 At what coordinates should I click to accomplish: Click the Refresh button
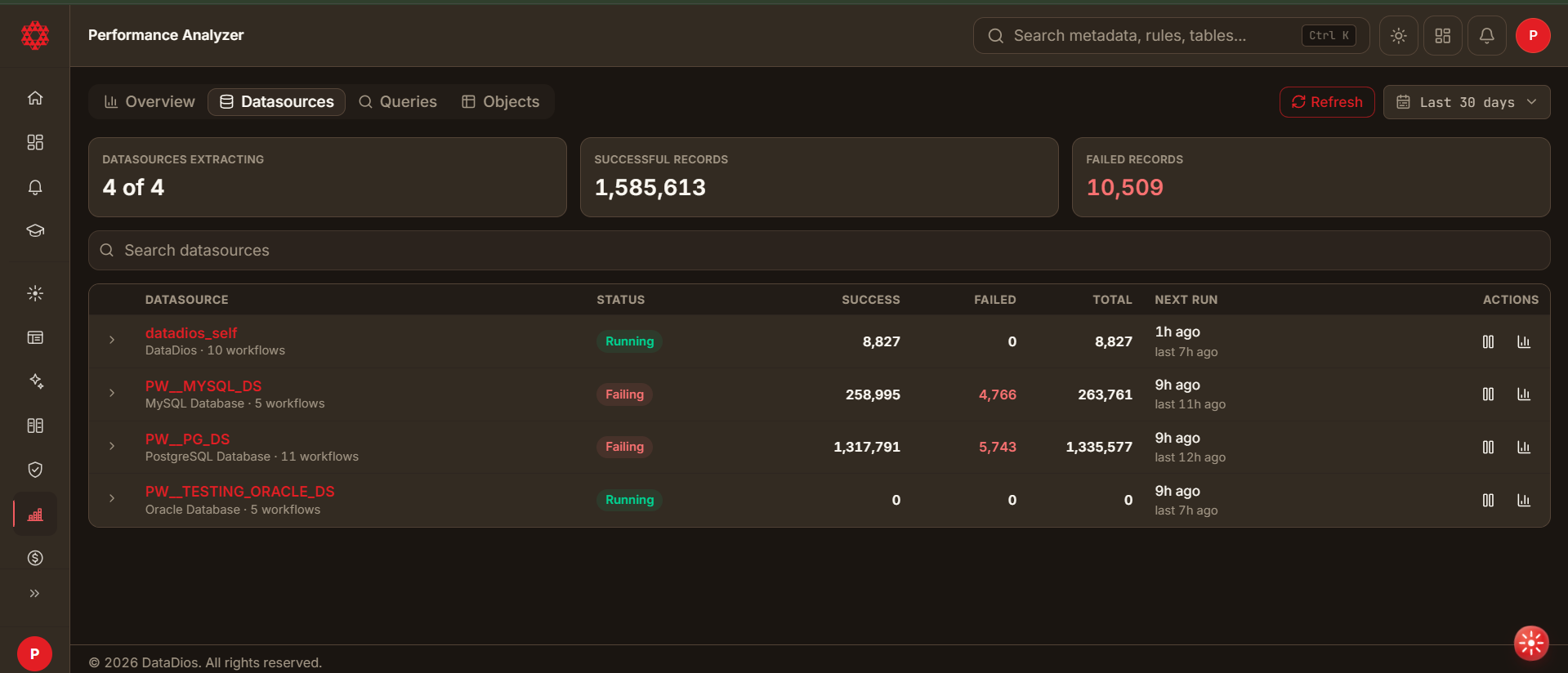point(1327,102)
